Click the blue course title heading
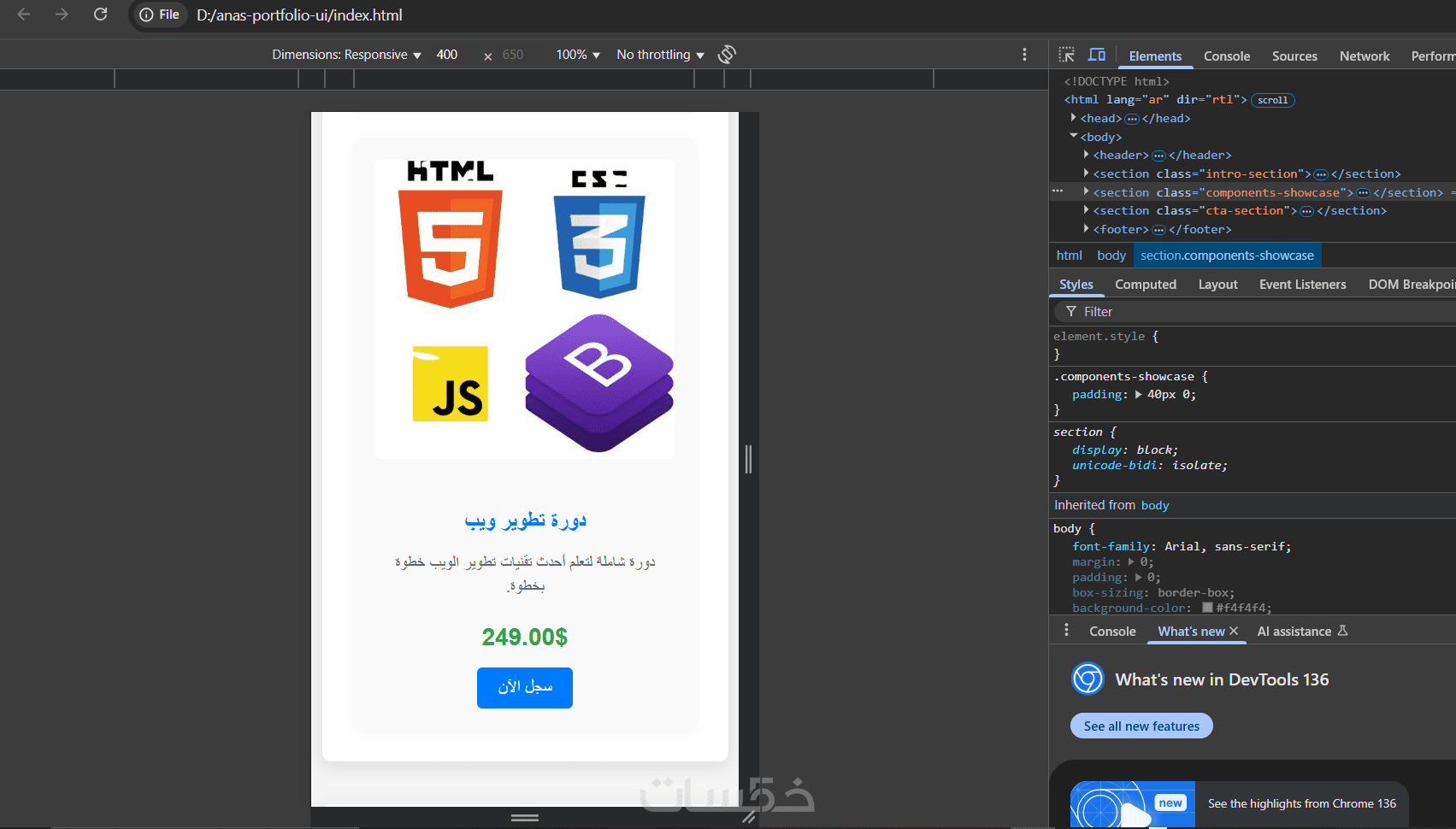 (x=525, y=520)
